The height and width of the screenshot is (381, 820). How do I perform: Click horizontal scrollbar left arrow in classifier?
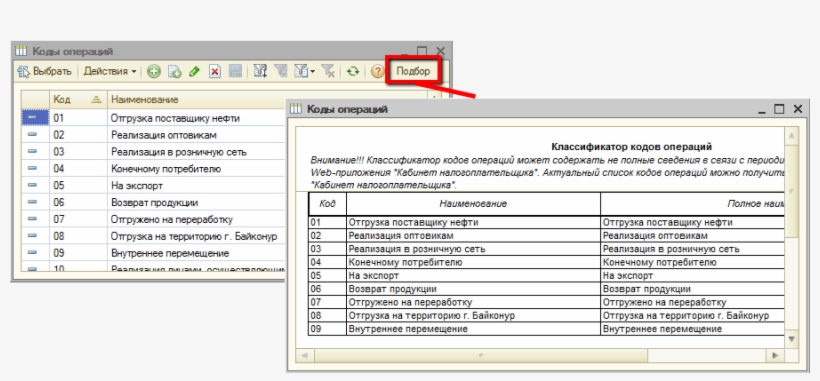[x=304, y=356]
